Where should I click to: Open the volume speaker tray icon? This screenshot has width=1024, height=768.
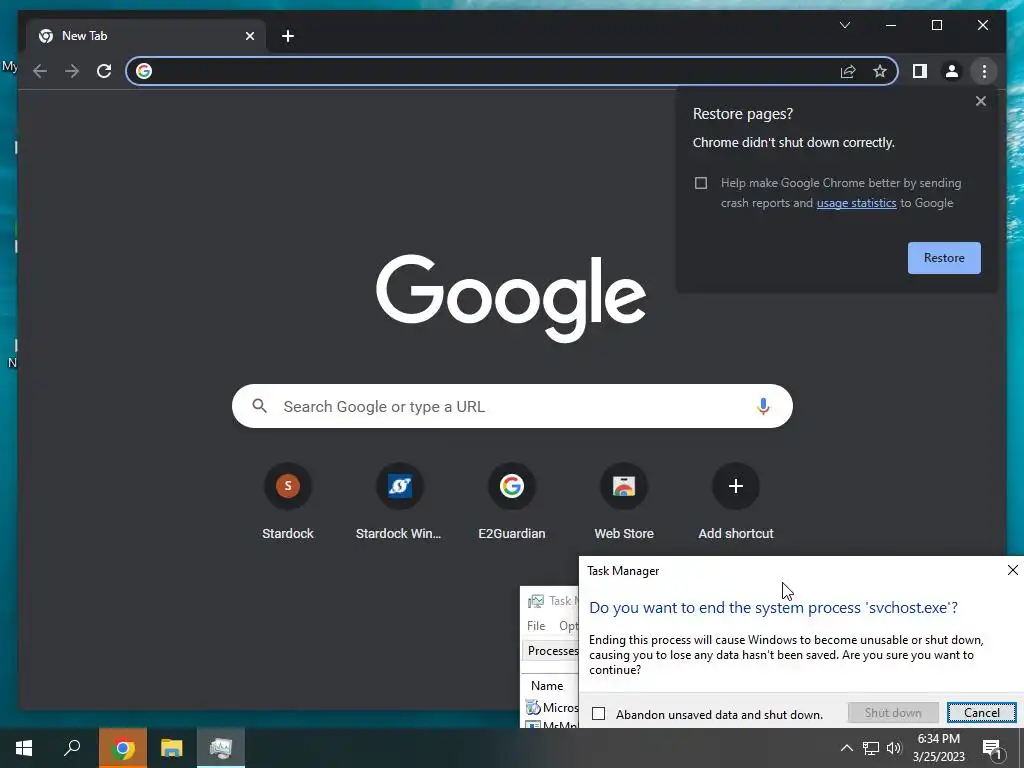pyautogui.click(x=894, y=748)
